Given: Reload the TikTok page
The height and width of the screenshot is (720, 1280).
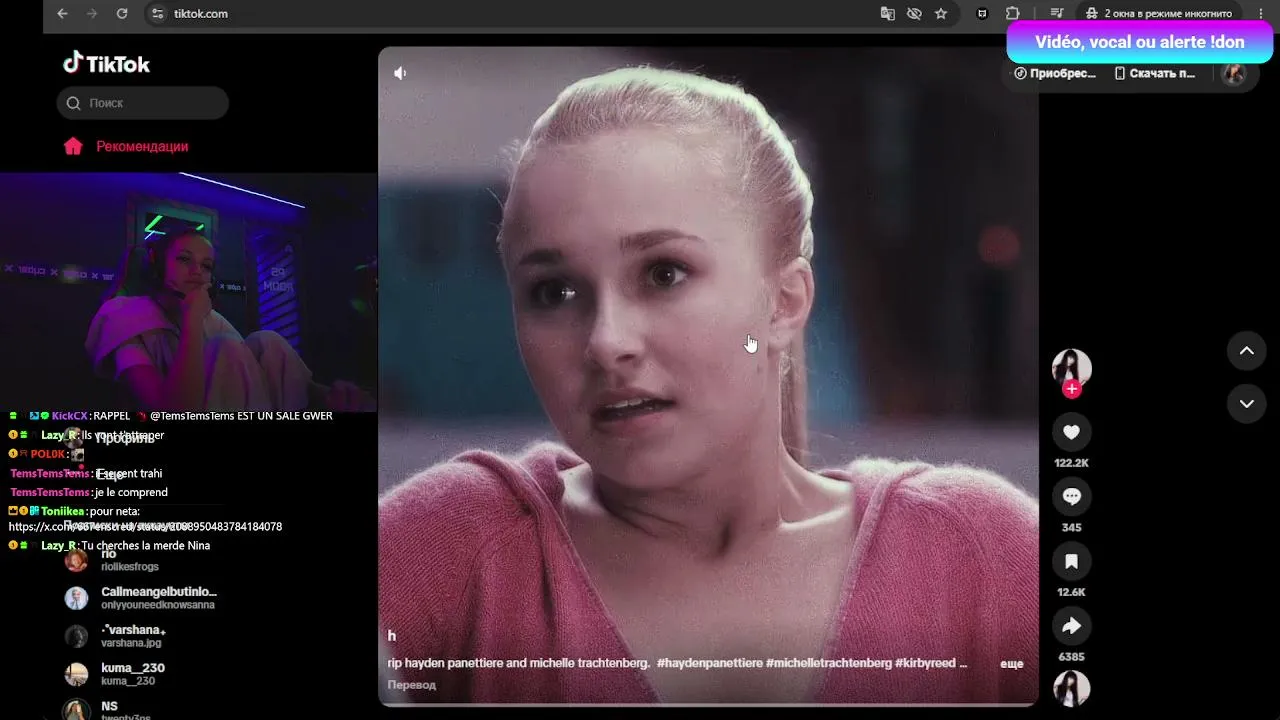Looking at the screenshot, I should 122,14.
